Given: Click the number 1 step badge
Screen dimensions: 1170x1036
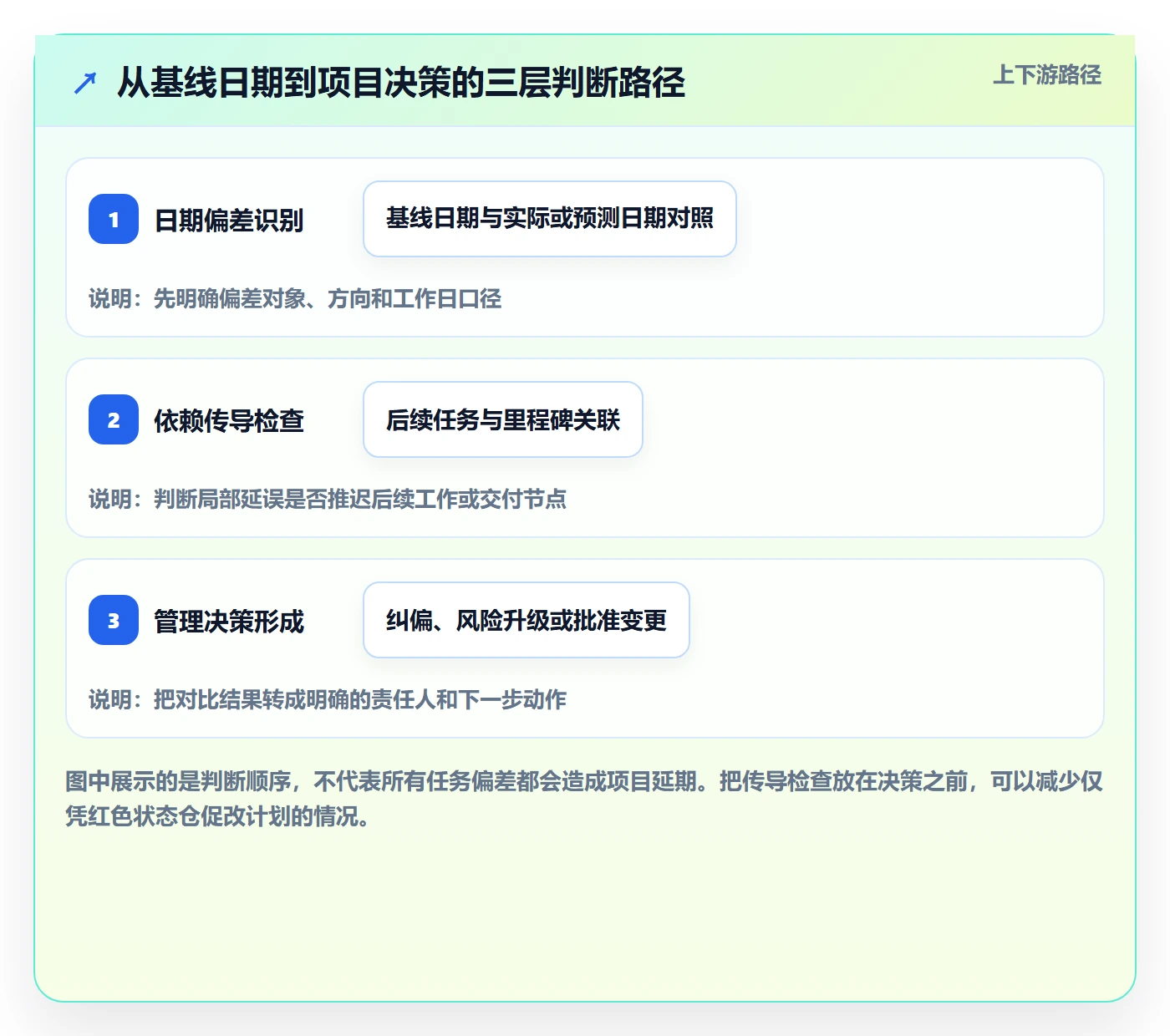Looking at the screenshot, I should coord(114,219).
